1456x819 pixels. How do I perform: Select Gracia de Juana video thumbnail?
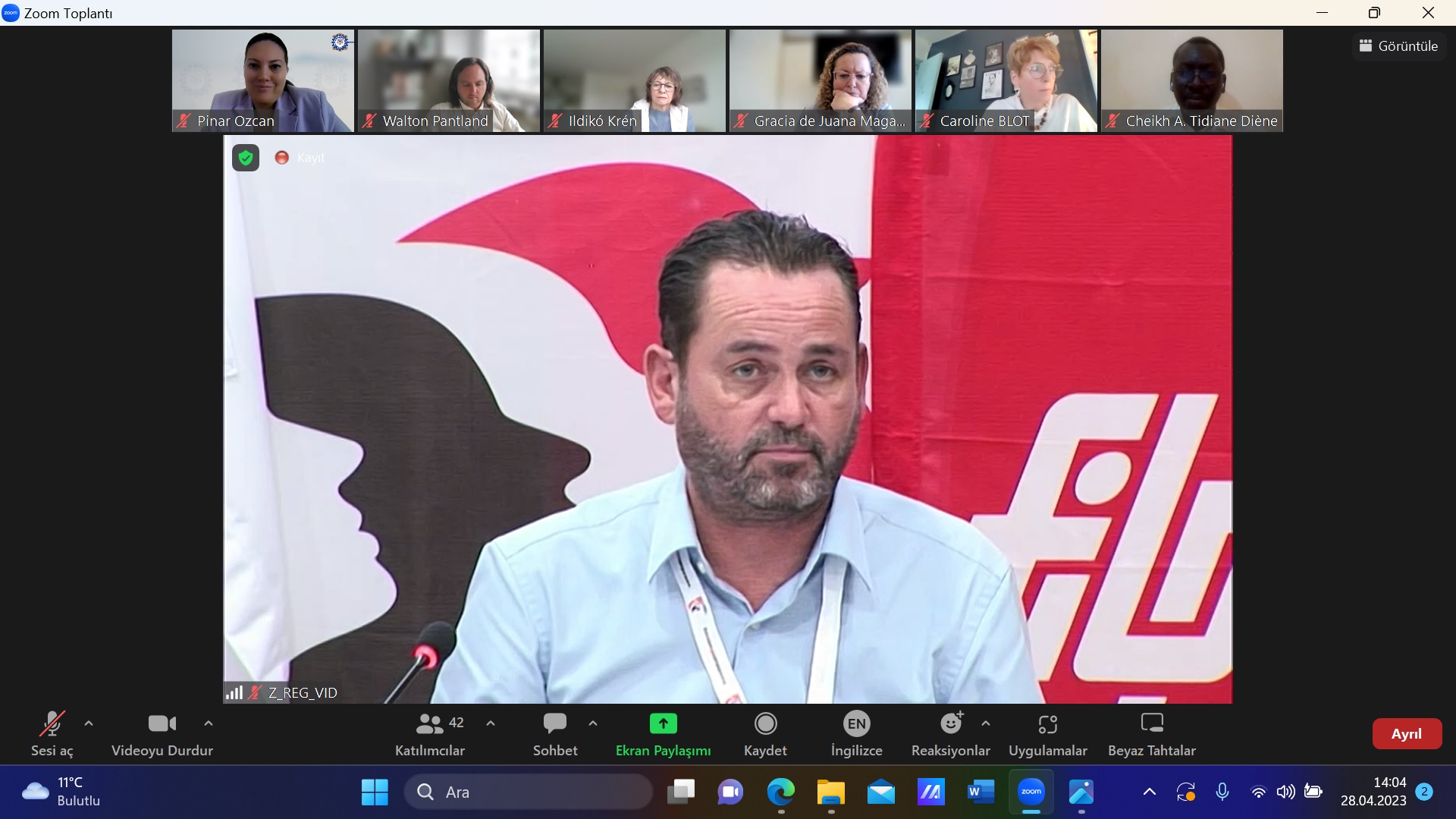[x=821, y=80]
